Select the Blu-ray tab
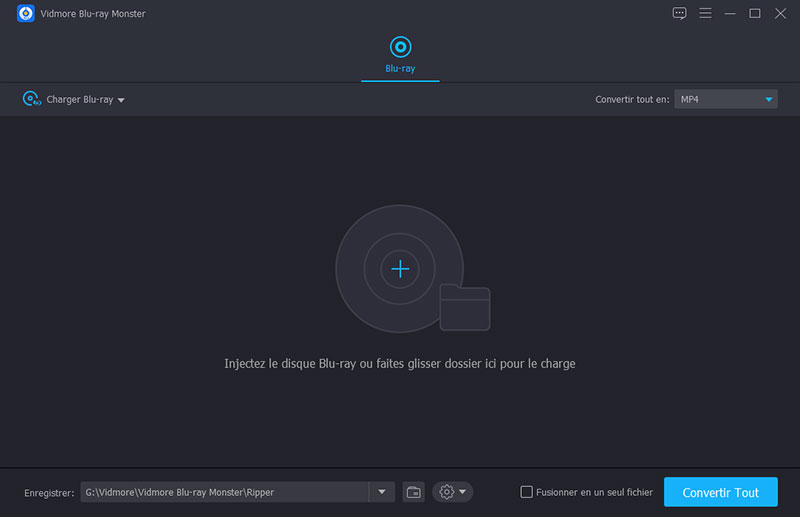 [400, 54]
